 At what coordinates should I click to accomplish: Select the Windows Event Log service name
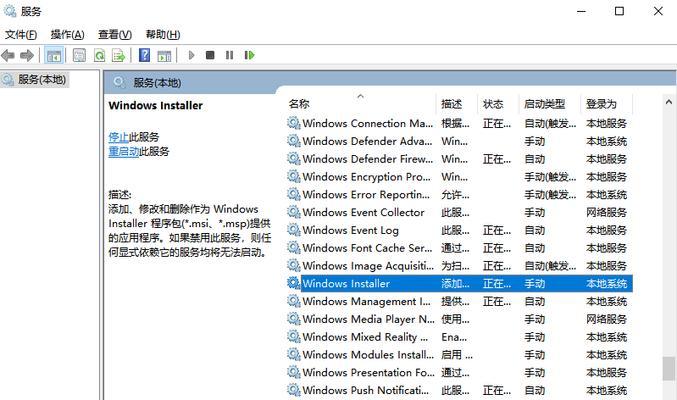351,230
